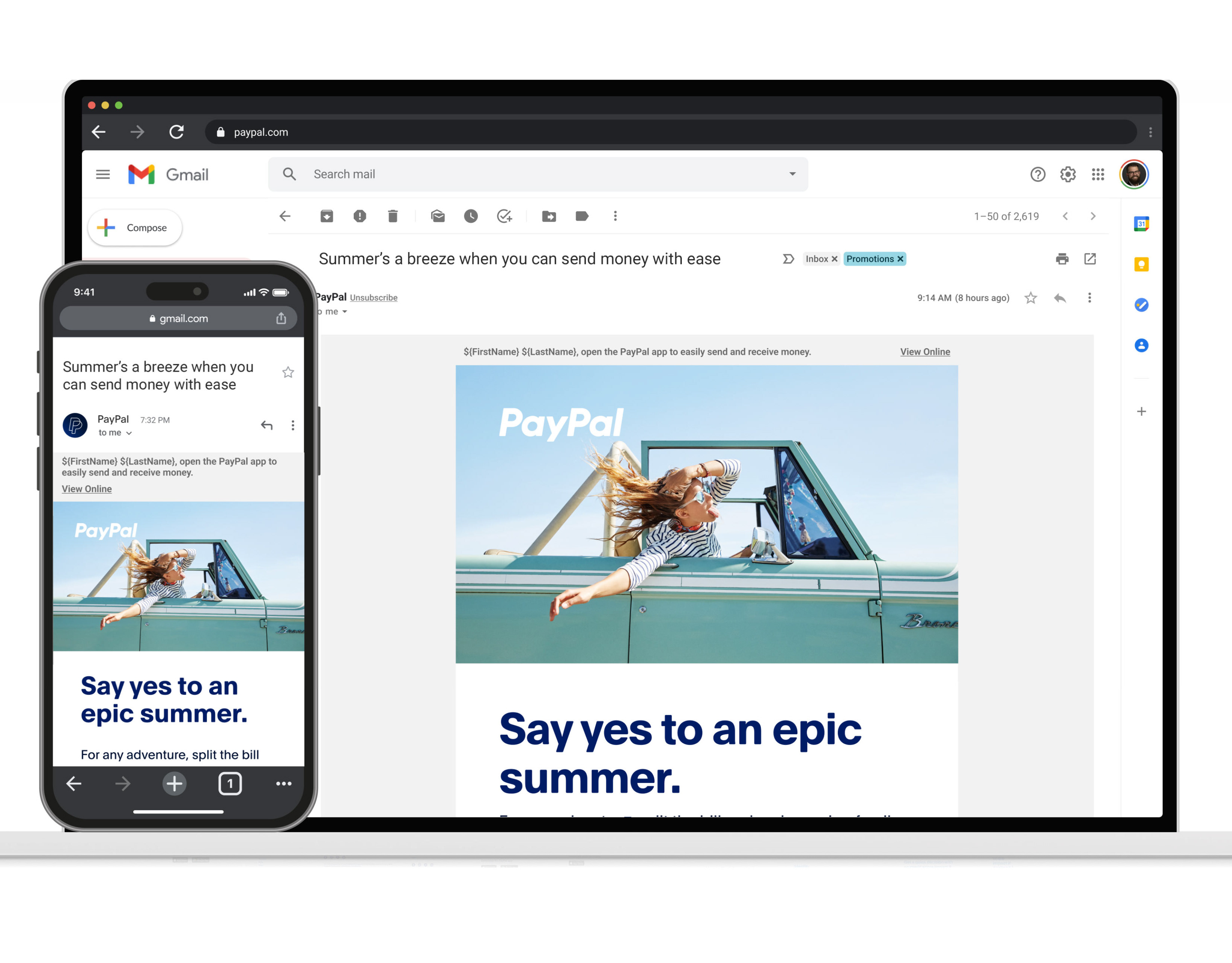Expand recipient details next to "to me"
Image resolution: width=1232 pixels, height=963 pixels.
[x=345, y=312]
